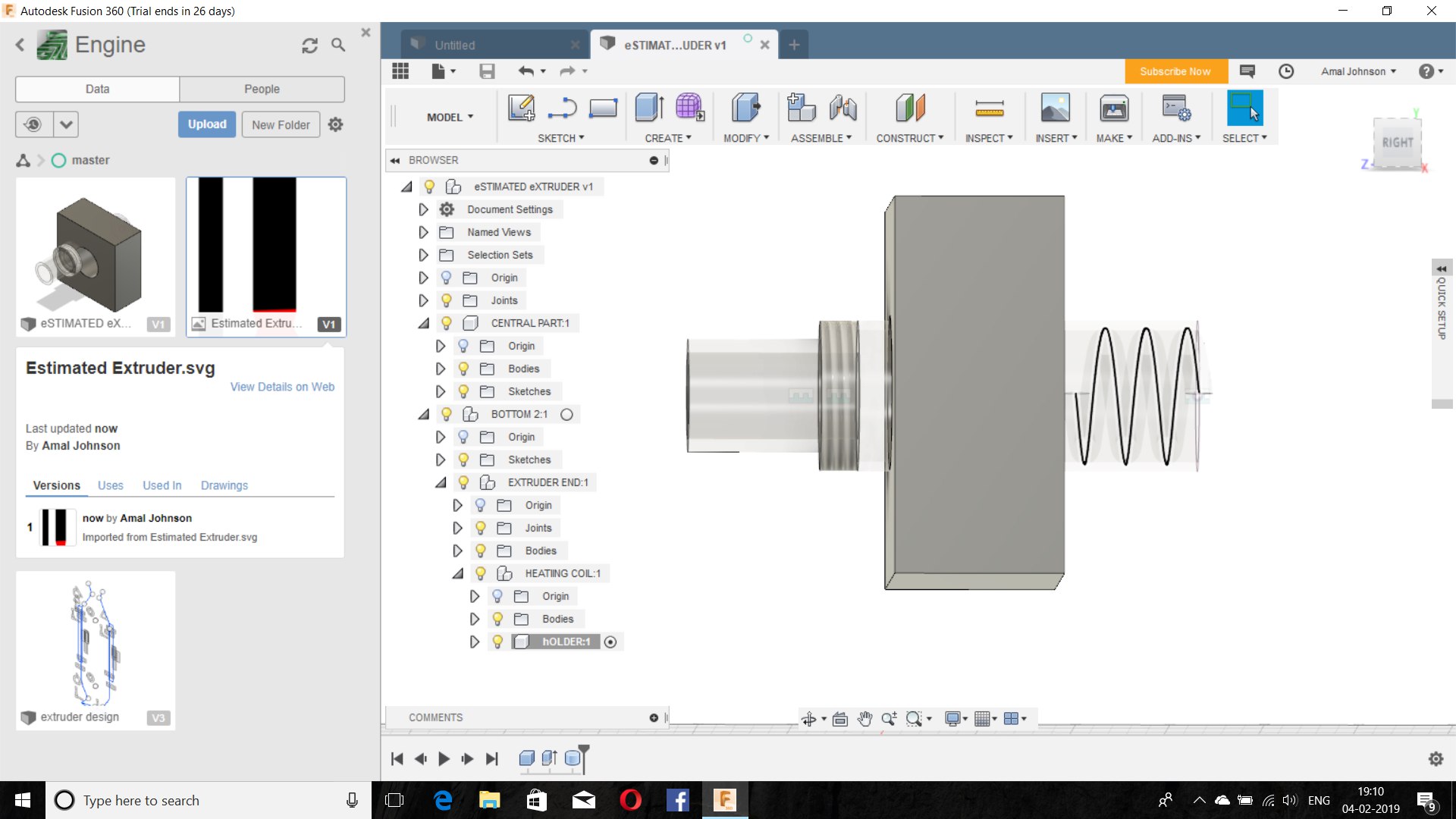Click the Insert decal image icon
Image resolution: width=1456 pixels, height=819 pixels.
coord(1055,108)
